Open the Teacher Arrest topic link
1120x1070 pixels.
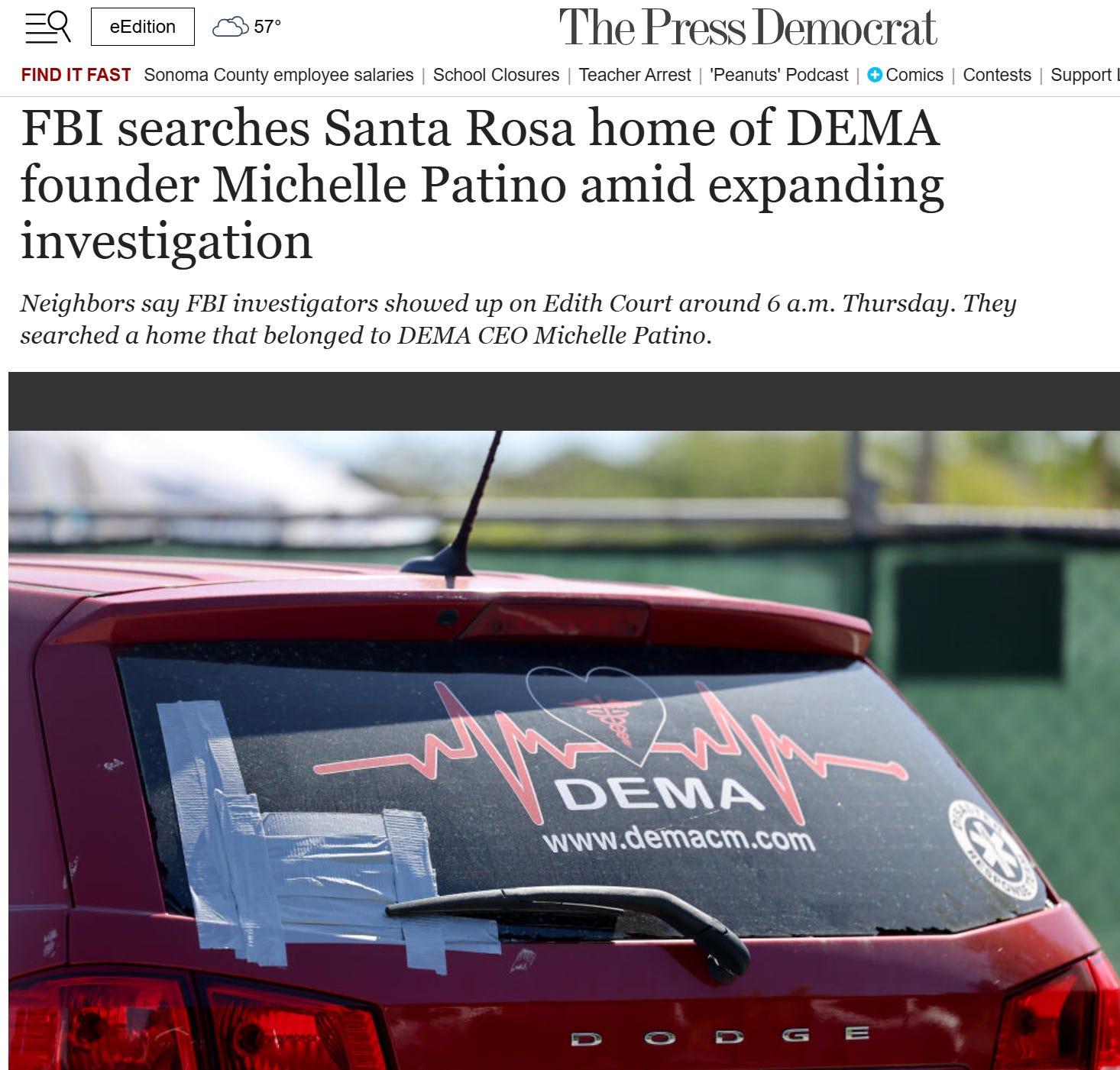pyautogui.click(x=634, y=75)
